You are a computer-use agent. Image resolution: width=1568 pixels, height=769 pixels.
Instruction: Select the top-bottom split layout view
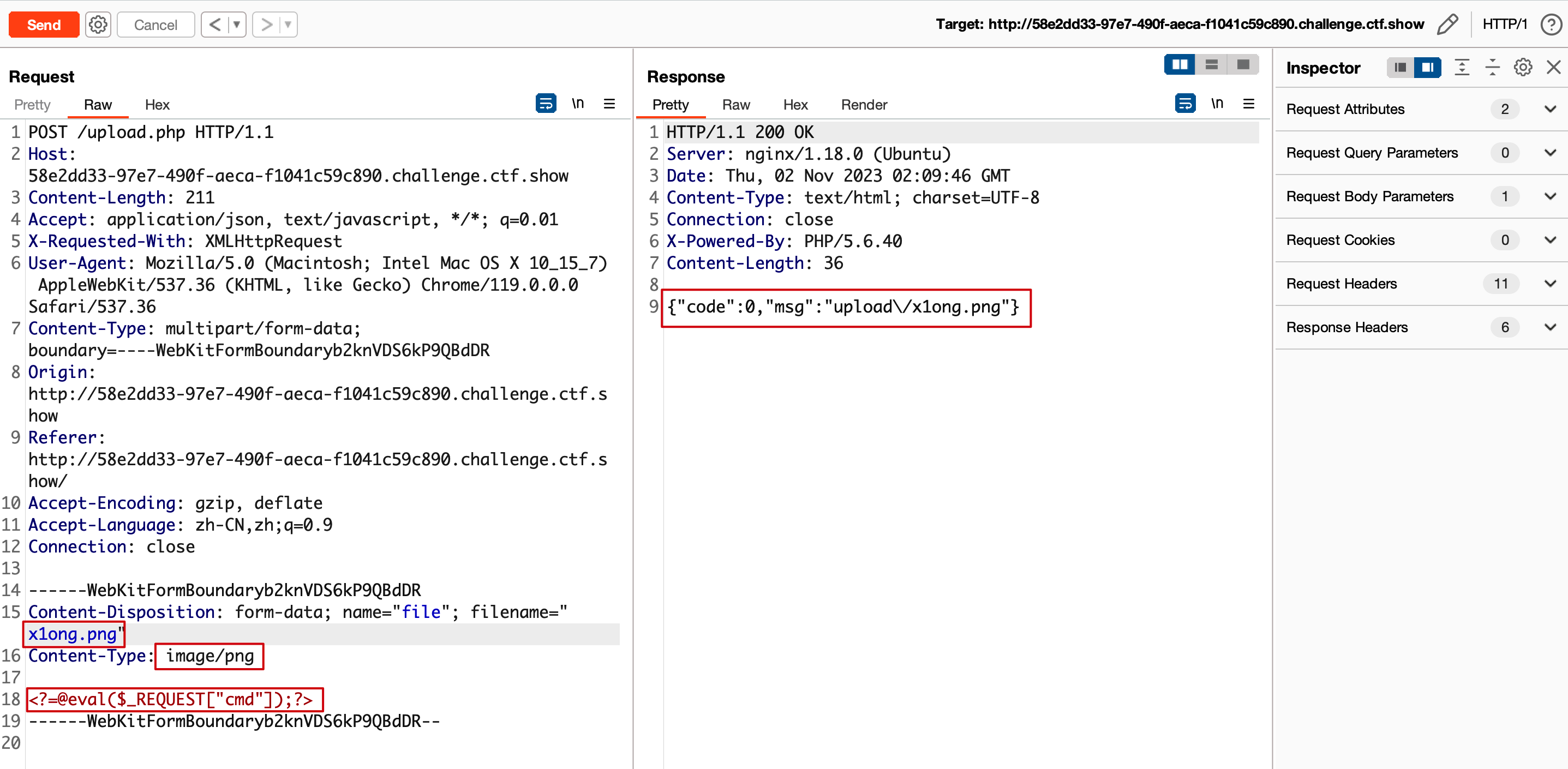point(1211,64)
